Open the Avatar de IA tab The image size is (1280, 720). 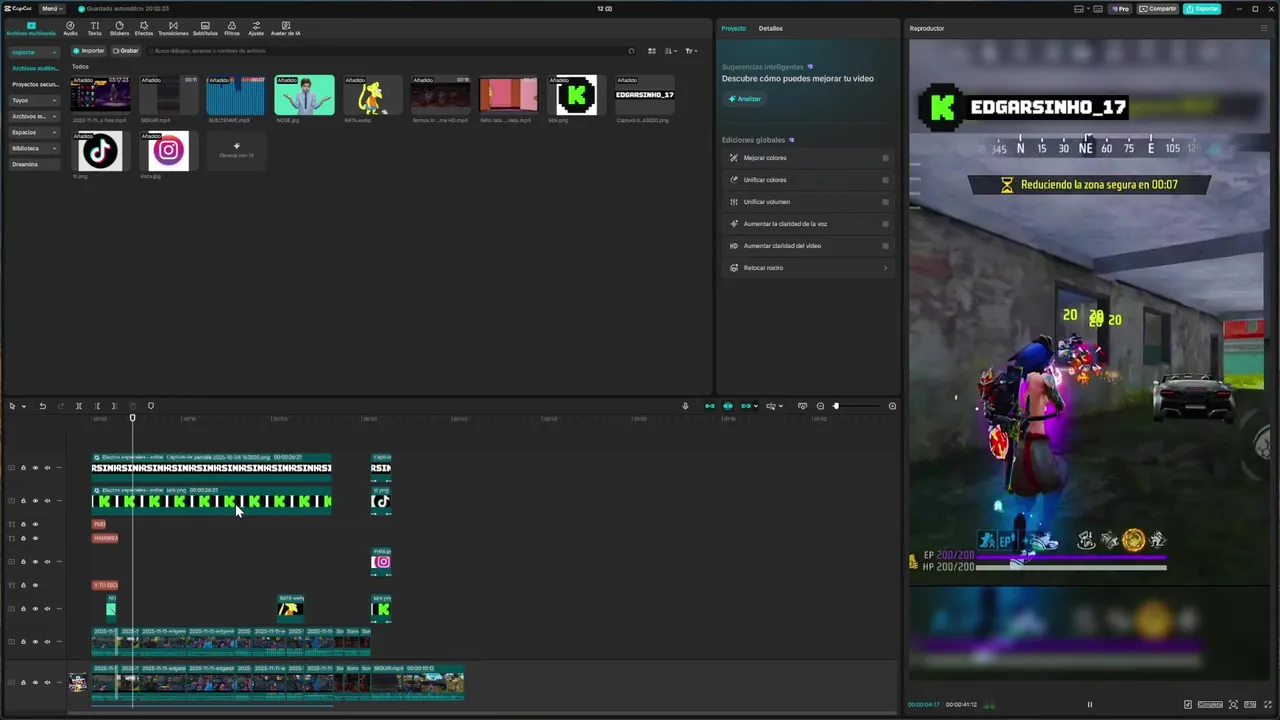click(x=286, y=28)
